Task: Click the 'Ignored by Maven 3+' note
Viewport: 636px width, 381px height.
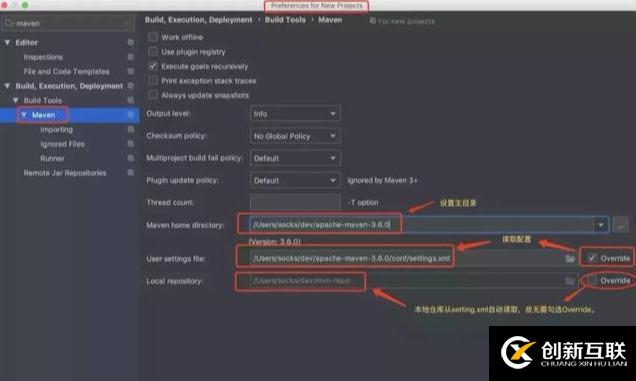Action: tap(382, 181)
